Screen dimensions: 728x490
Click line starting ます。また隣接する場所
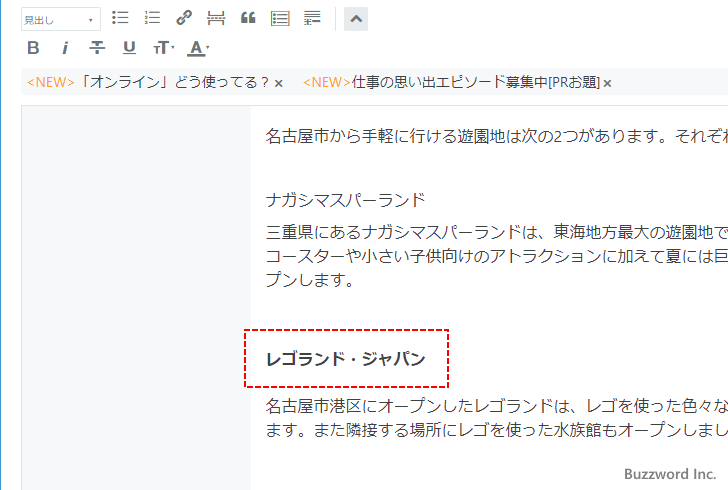click(496, 430)
